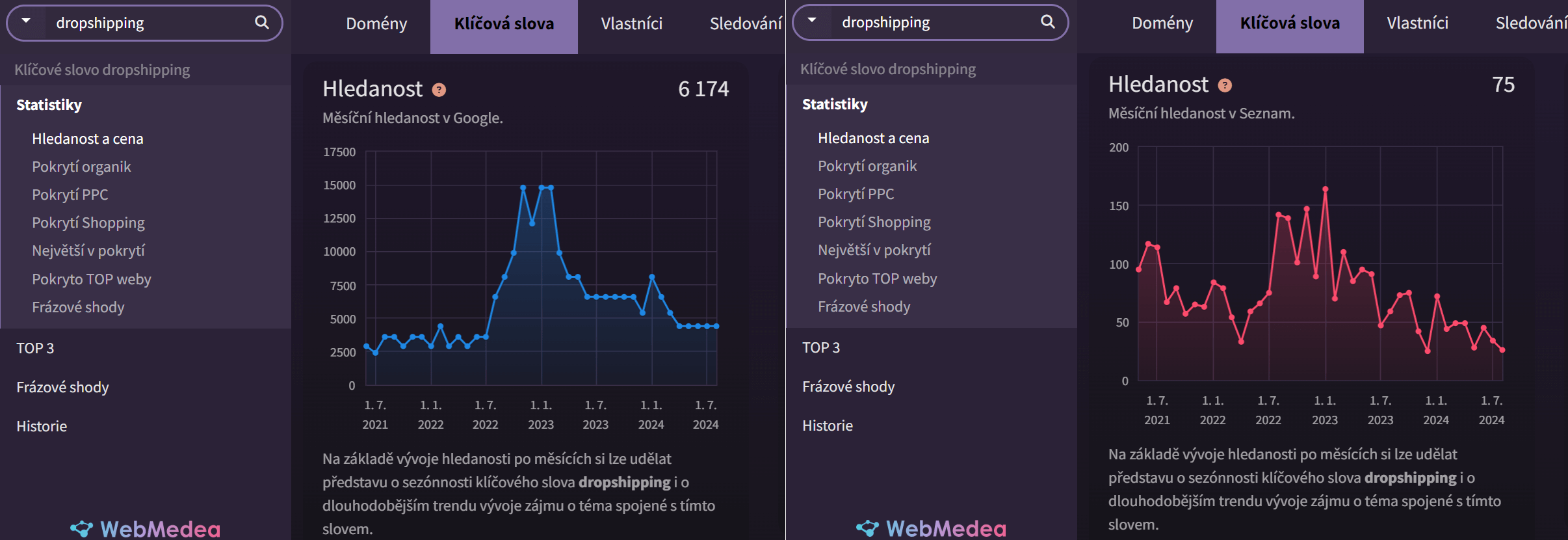Switch to Domény tab in right panel

pyautogui.click(x=1162, y=23)
